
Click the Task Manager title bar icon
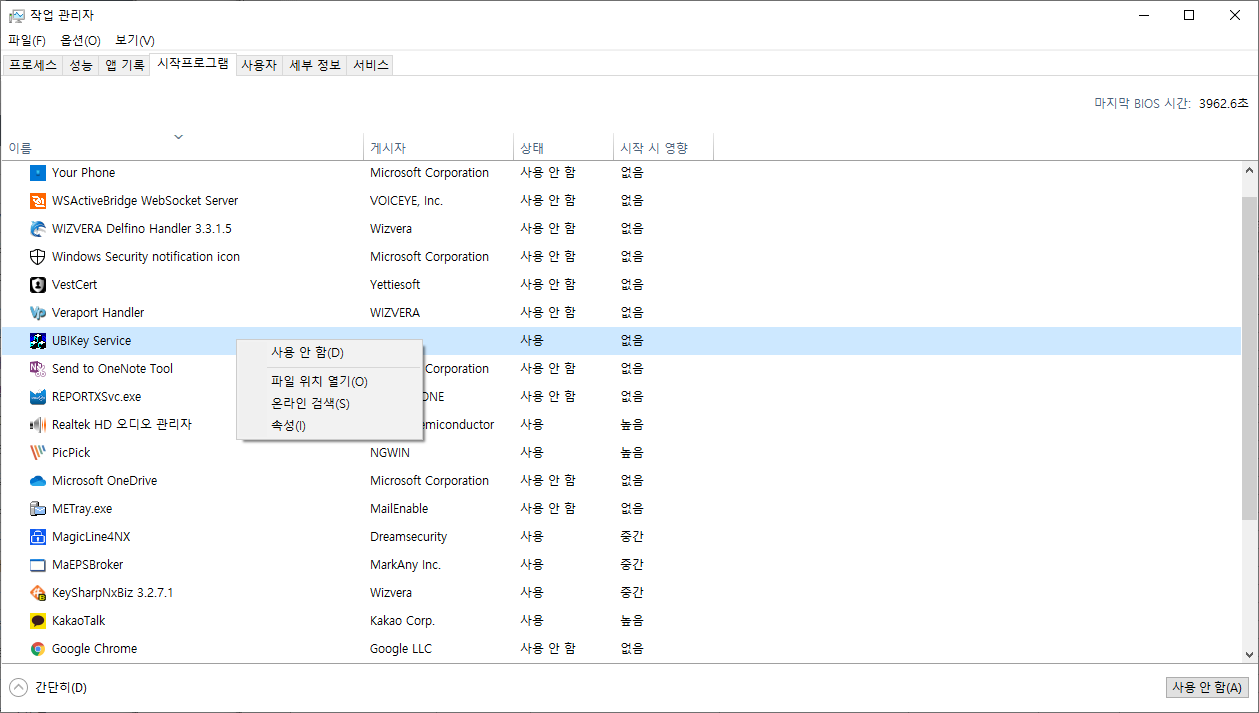[x=17, y=16]
